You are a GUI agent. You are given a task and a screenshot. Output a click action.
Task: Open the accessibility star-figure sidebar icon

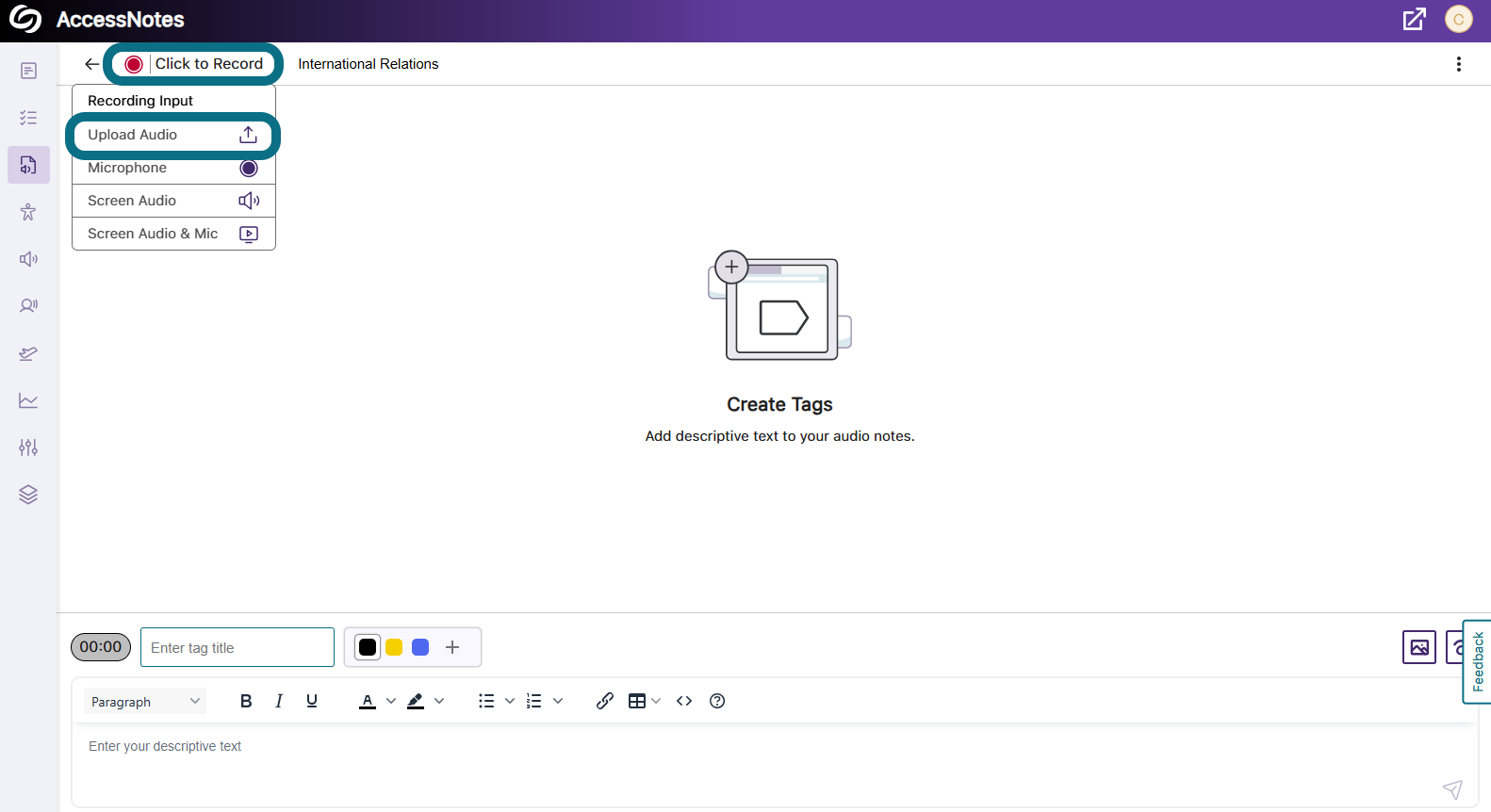point(29,212)
